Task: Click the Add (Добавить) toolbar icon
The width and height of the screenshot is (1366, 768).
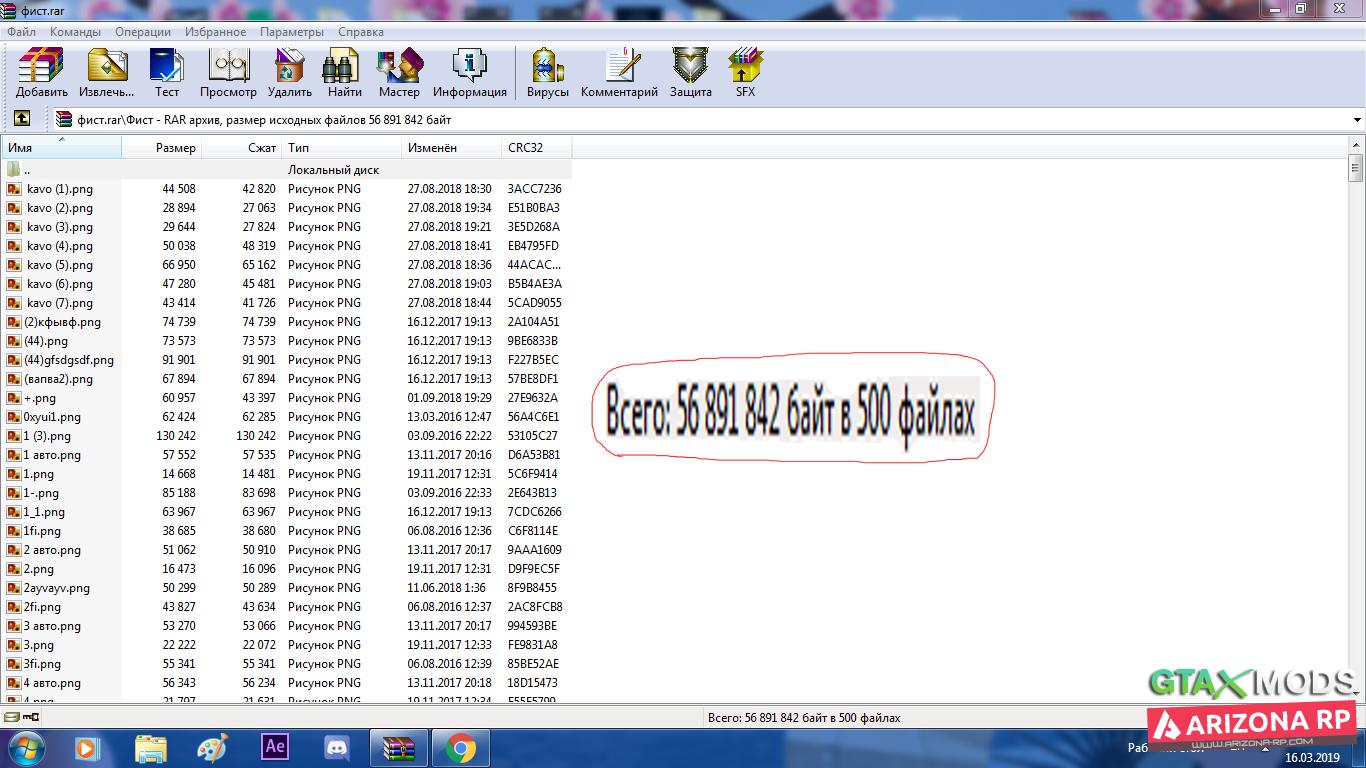Action: 42,73
